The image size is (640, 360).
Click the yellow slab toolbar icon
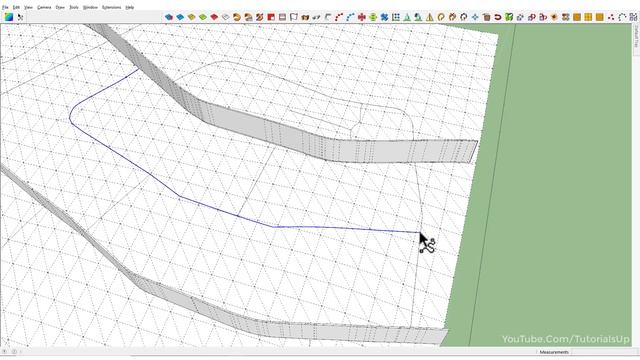(x=191, y=17)
